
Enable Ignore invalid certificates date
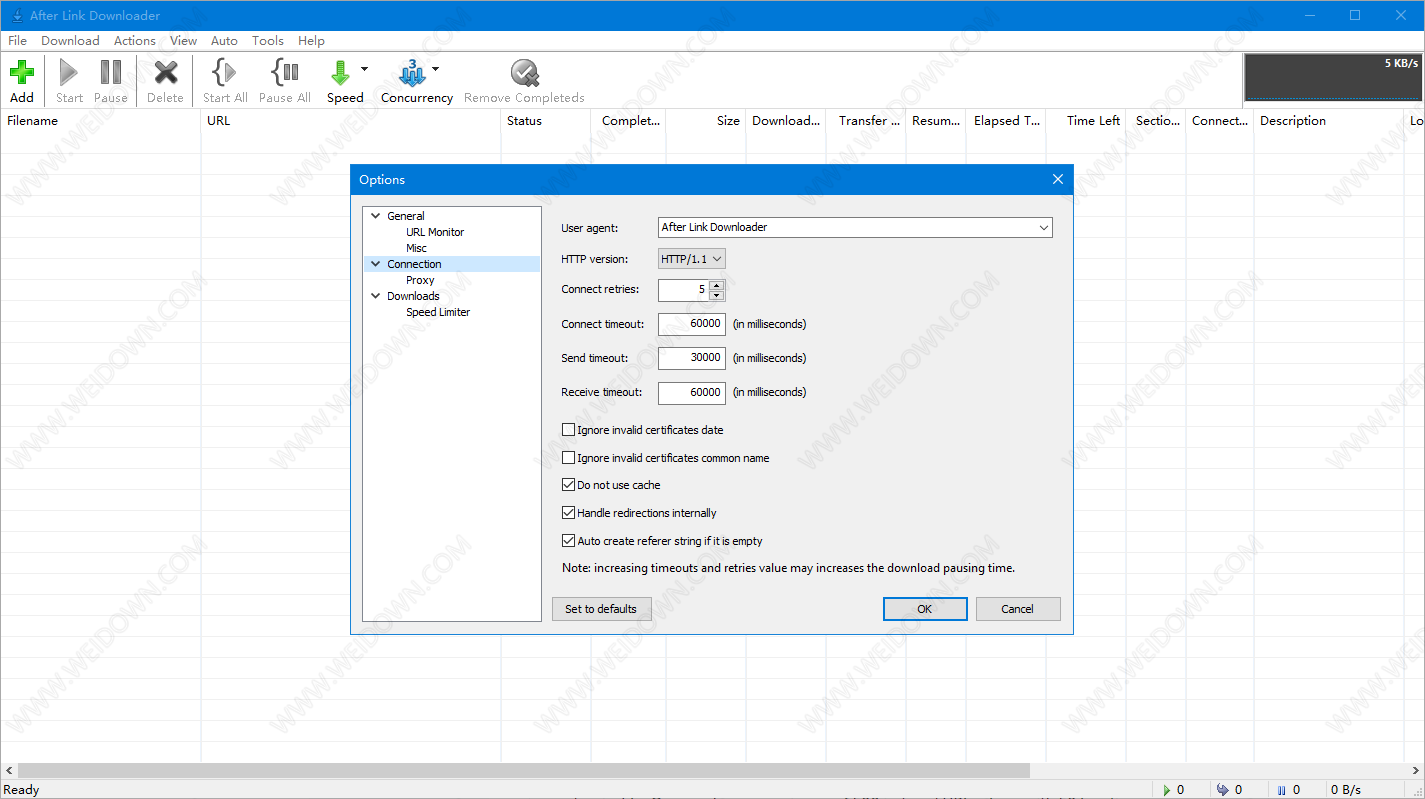pyautogui.click(x=569, y=430)
